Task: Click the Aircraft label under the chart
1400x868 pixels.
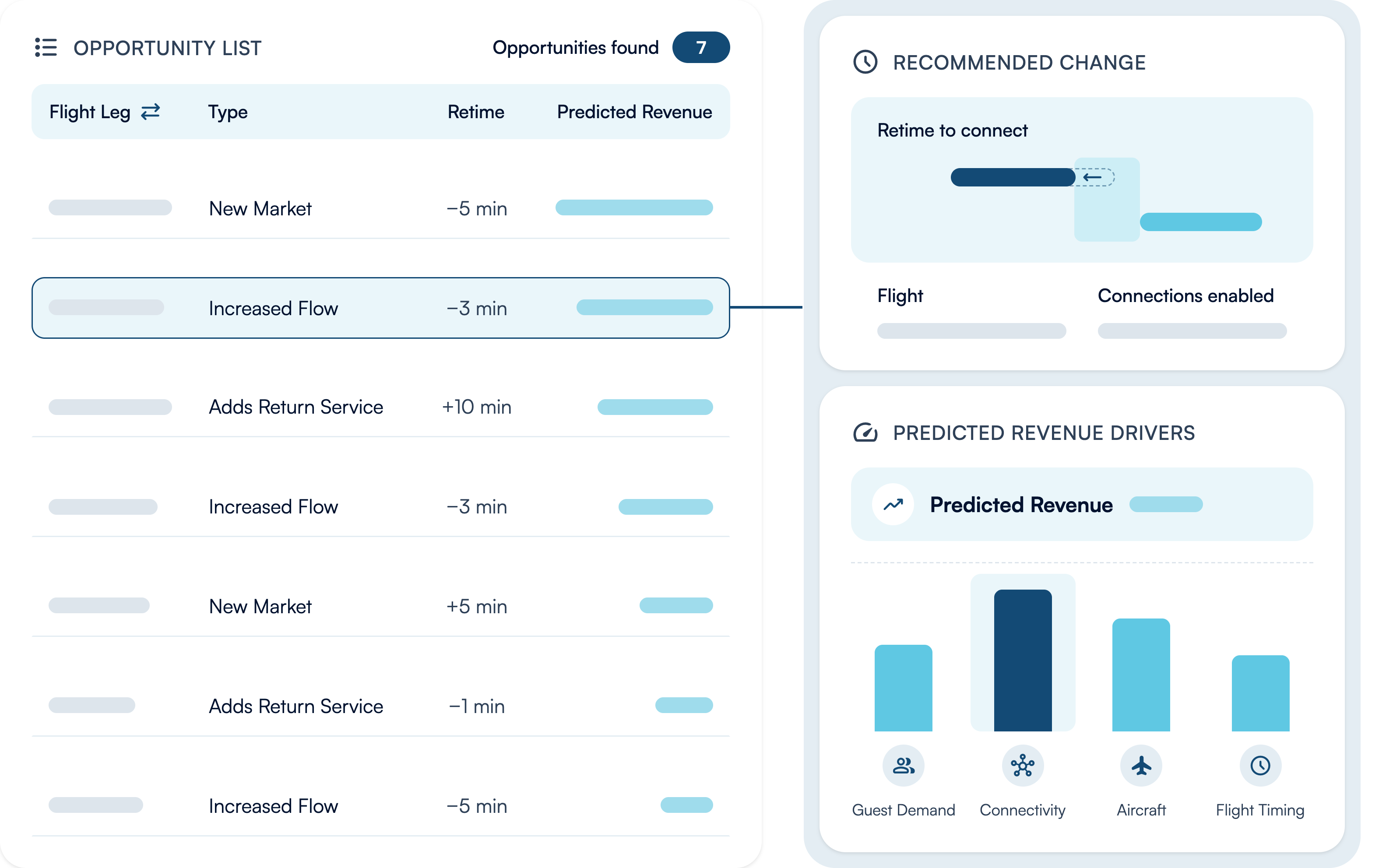Action: tap(1141, 810)
